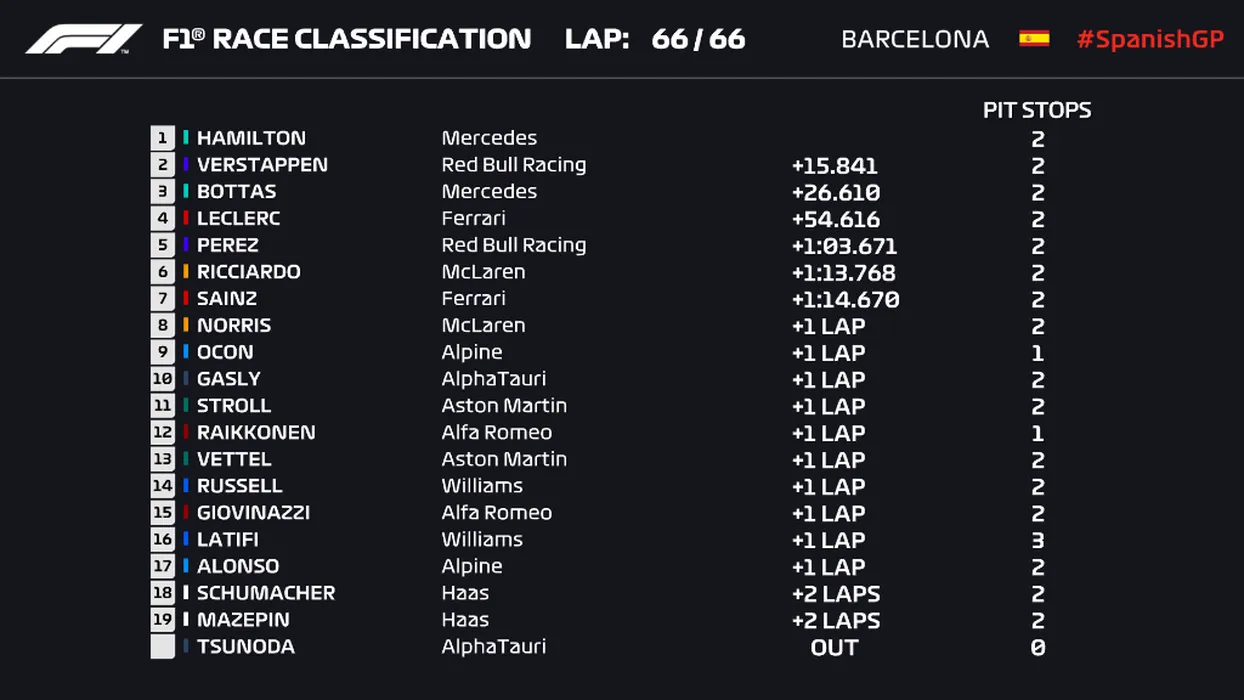Click the 66 / 66 lap counter
1244x700 pixels.
[x=698, y=39]
